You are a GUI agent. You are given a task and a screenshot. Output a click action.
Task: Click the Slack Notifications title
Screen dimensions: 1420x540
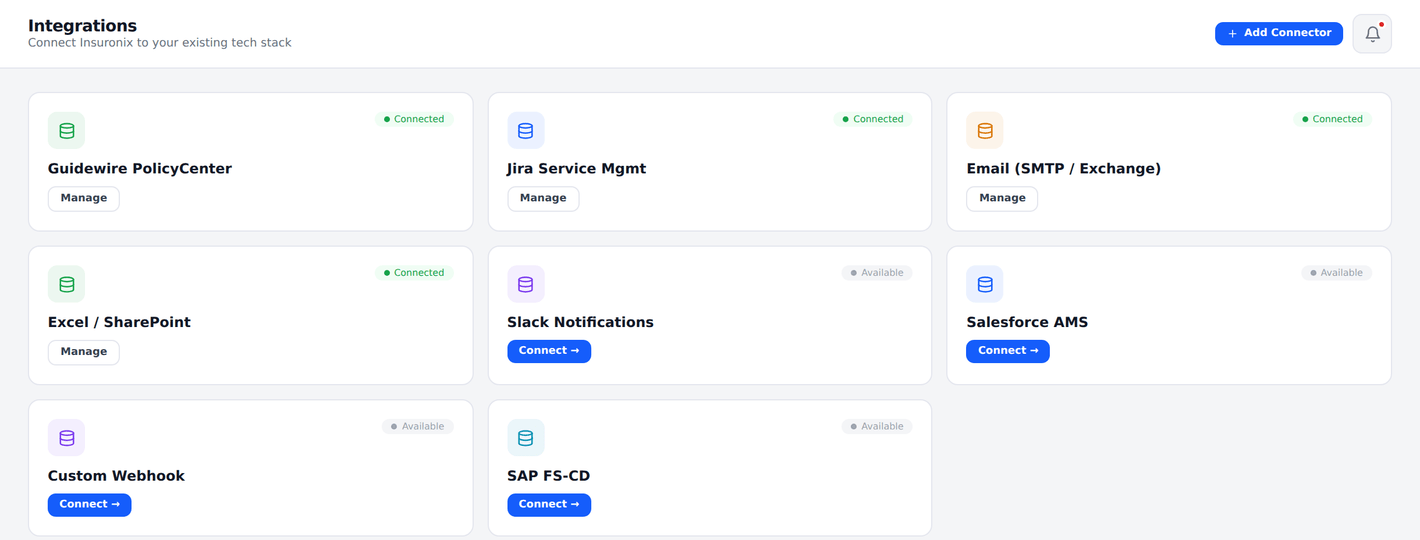click(x=580, y=322)
